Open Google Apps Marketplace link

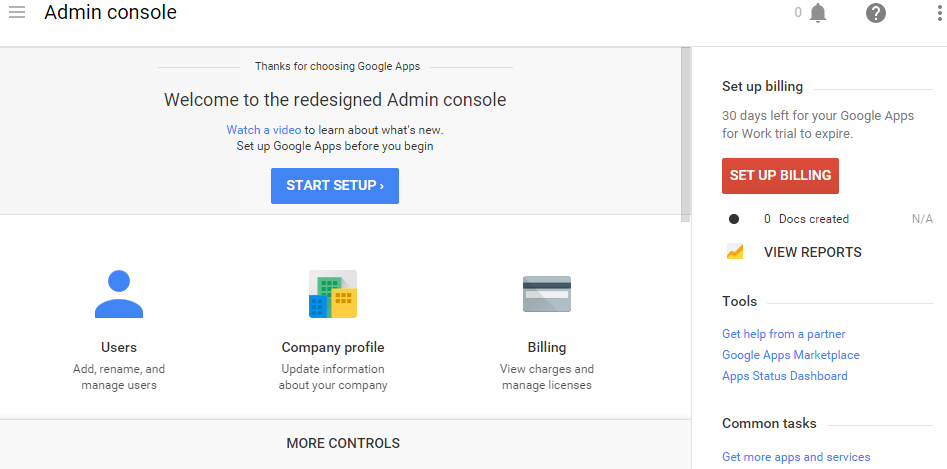pos(791,355)
